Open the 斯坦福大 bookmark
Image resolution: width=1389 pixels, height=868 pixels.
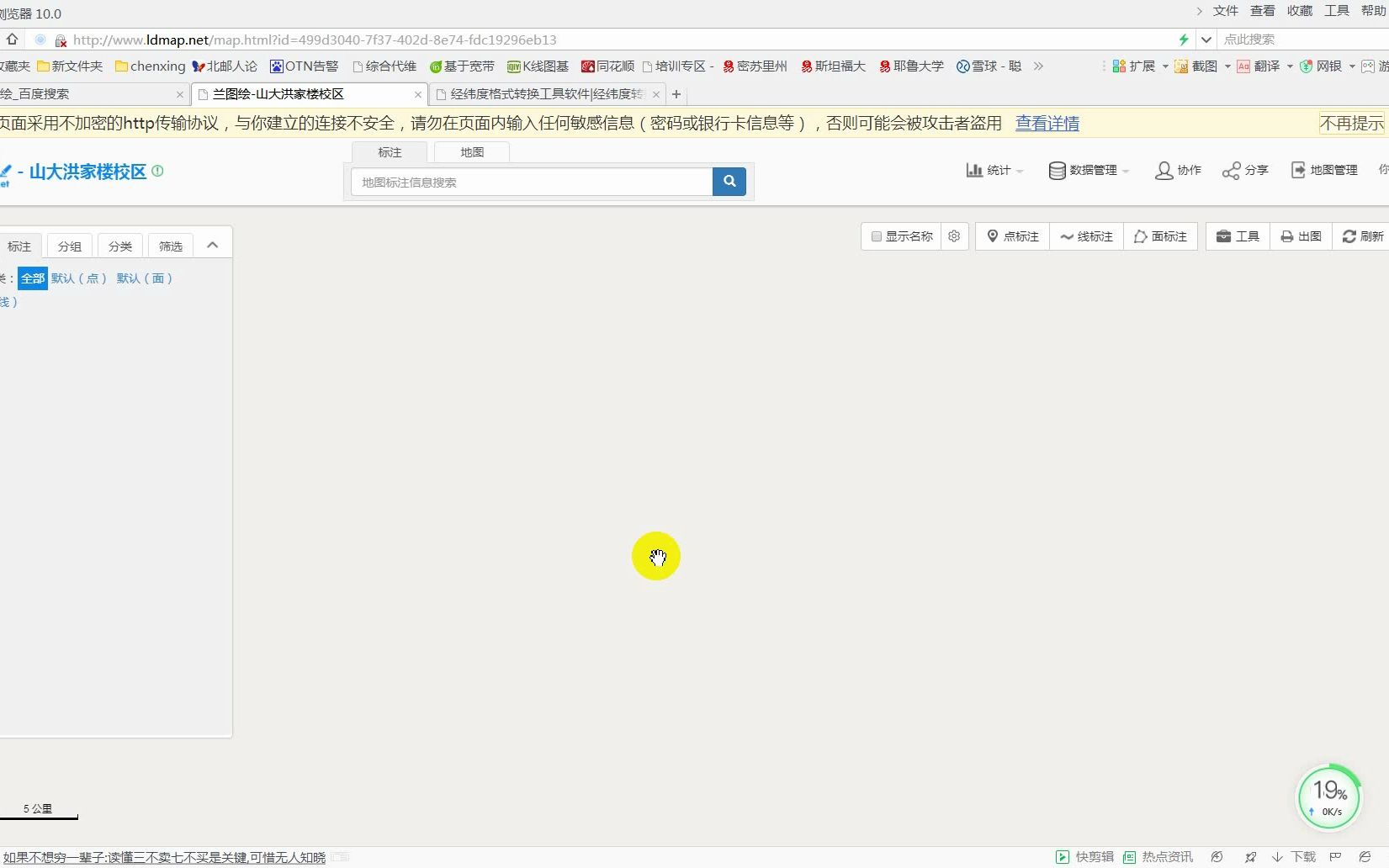833,66
